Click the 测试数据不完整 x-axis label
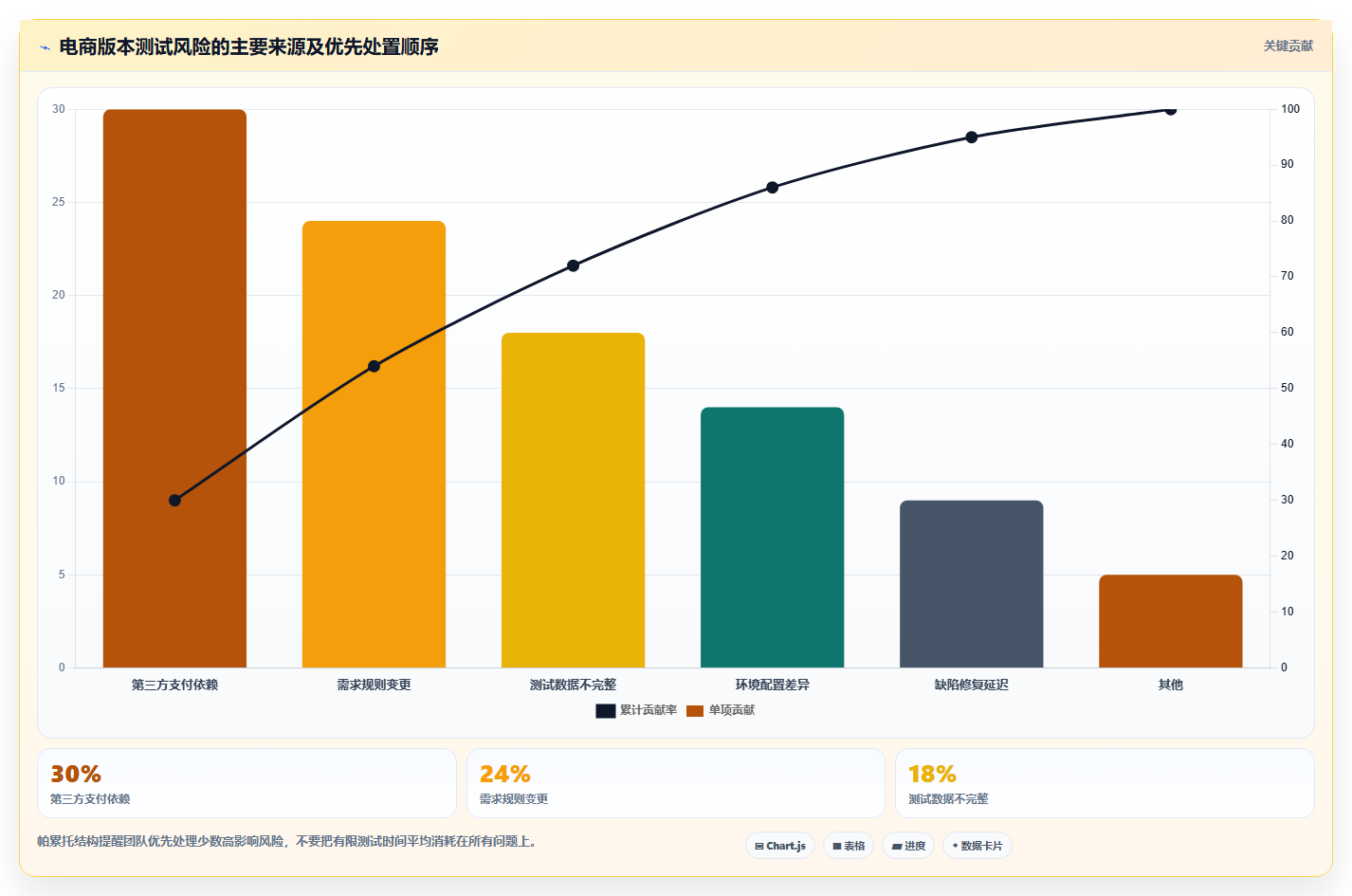The height and width of the screenshot is (896, 1352). coord(573,685)
